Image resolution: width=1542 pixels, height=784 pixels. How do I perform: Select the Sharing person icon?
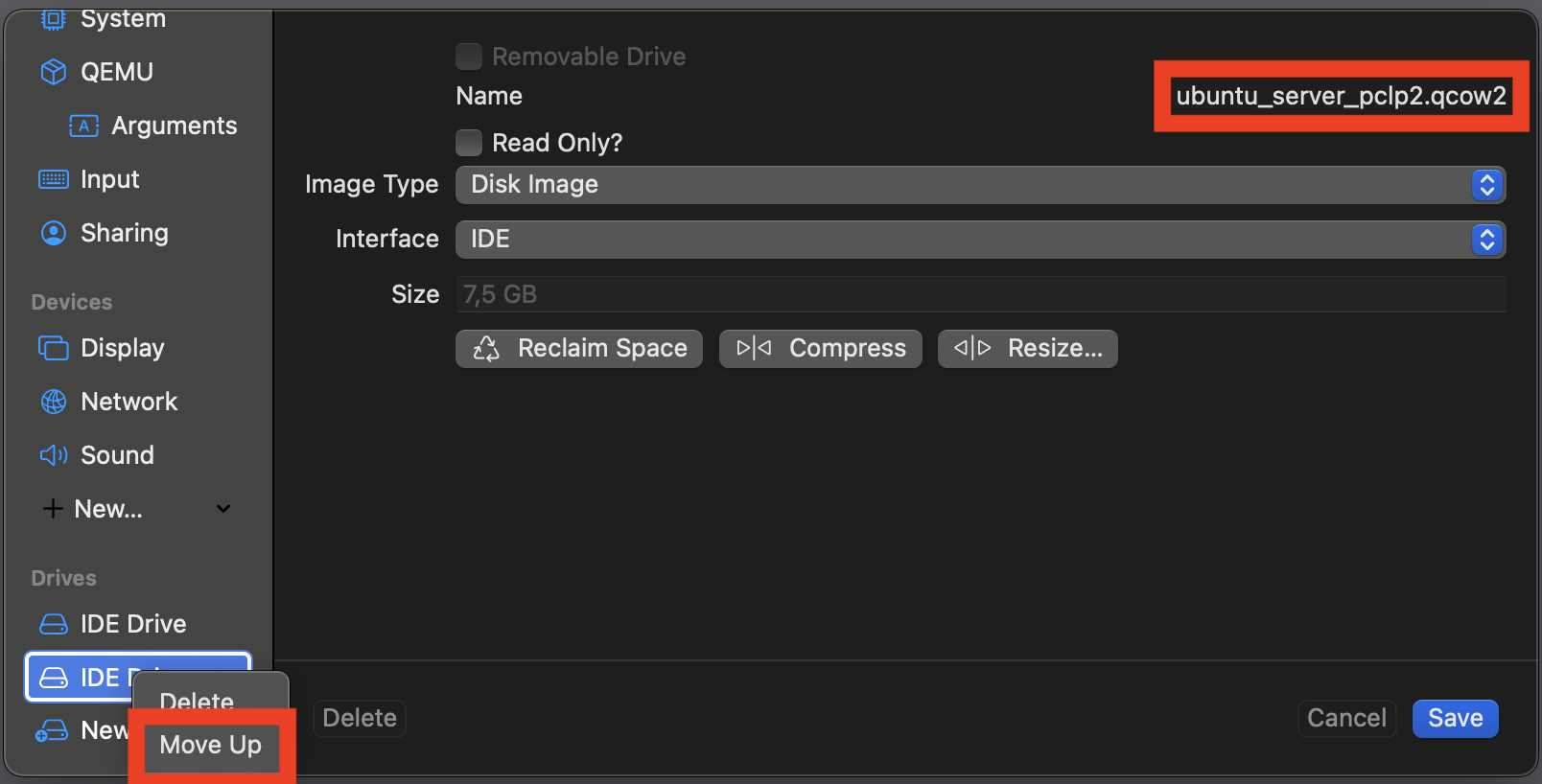pyautogui.click(x=54, y=233)
